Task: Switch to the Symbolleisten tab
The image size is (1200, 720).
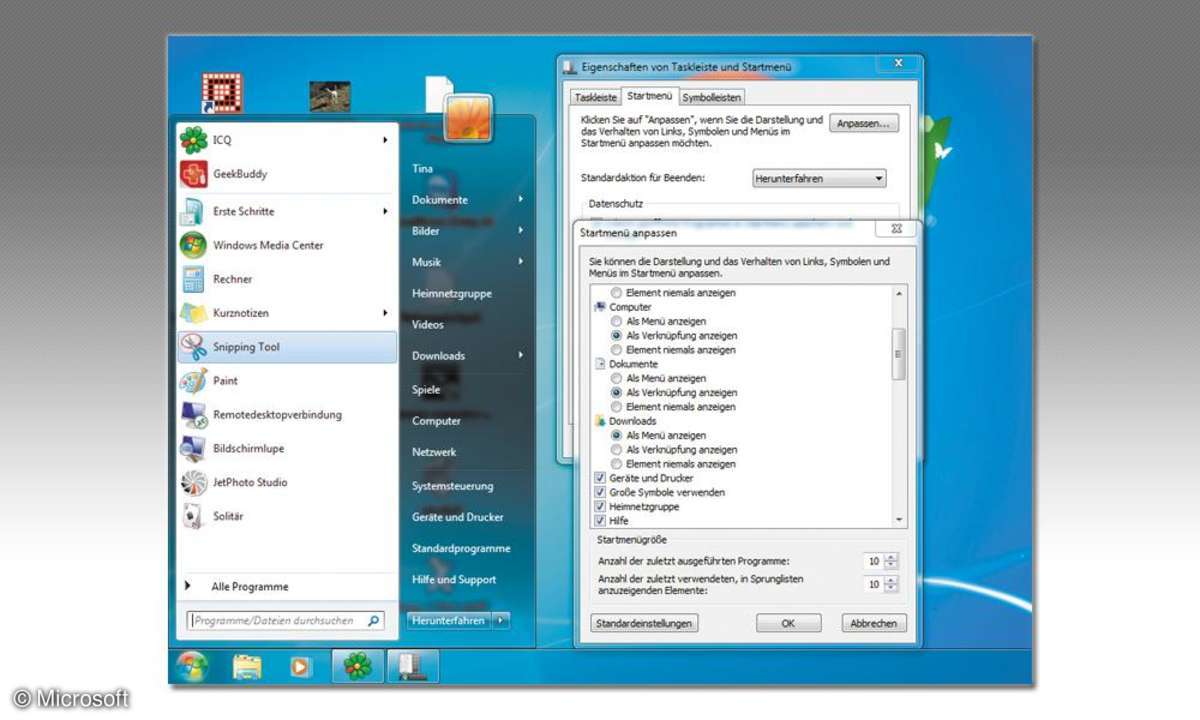Action: pos(711,98)
